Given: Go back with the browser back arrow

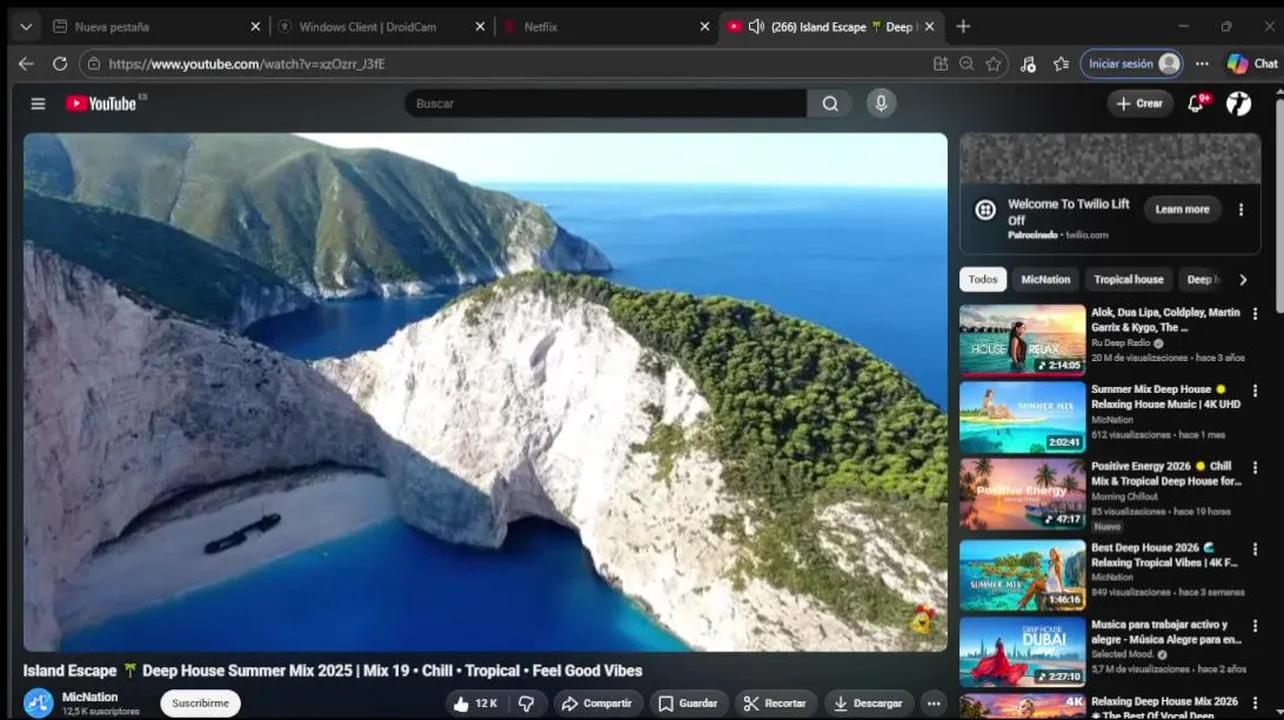Looking at the screenshot, I should point(26,64).
